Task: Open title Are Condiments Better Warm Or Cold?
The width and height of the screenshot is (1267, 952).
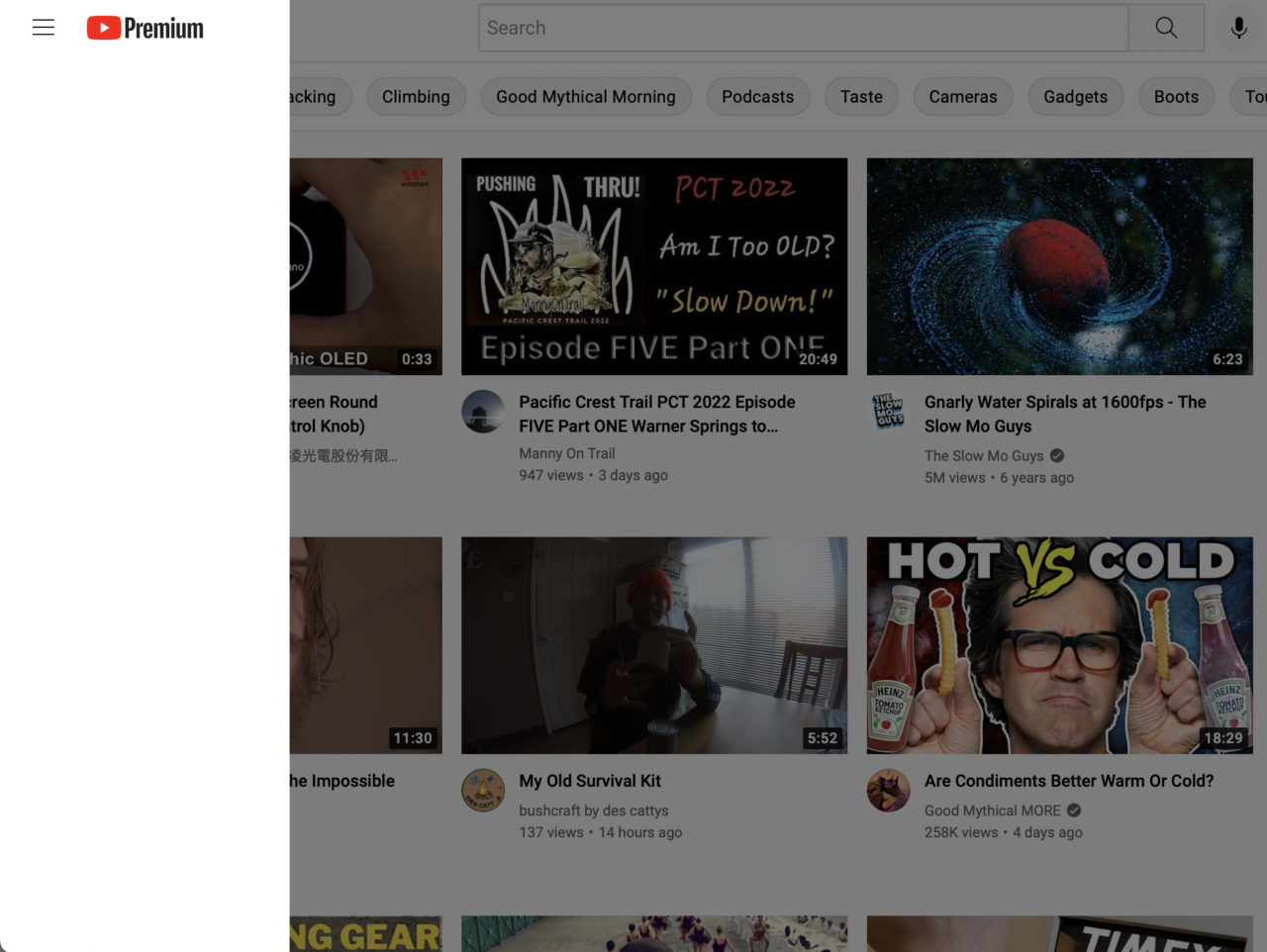Action: [1069, 781]
